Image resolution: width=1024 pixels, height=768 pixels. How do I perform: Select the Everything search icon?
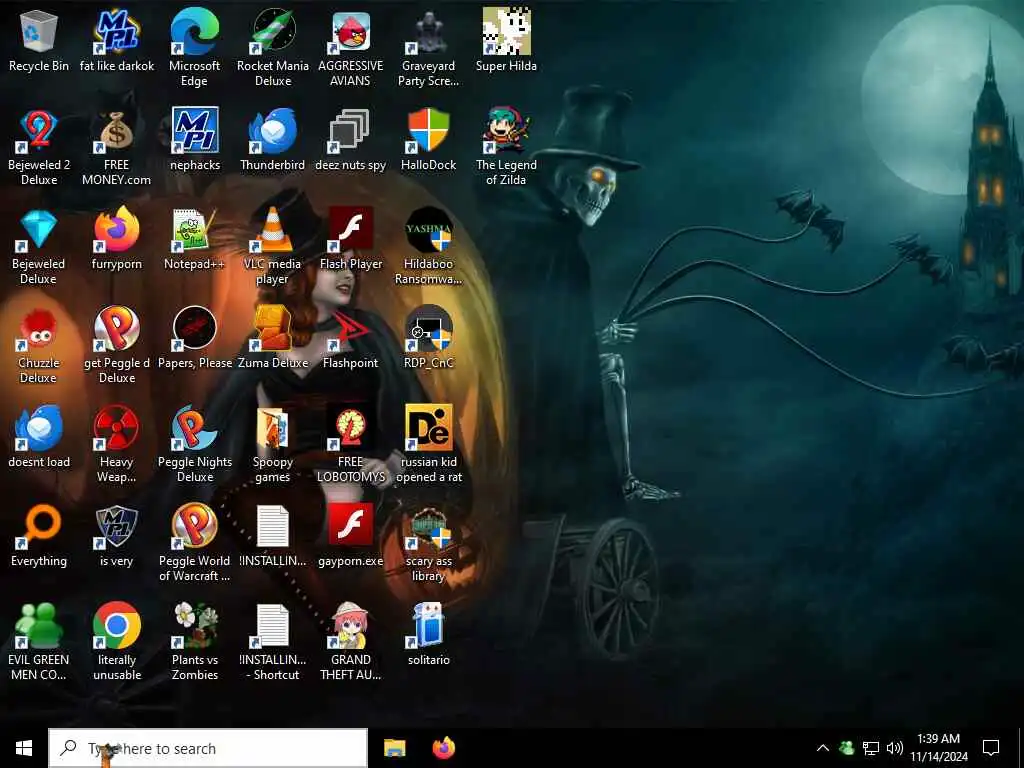coord(39,527)
